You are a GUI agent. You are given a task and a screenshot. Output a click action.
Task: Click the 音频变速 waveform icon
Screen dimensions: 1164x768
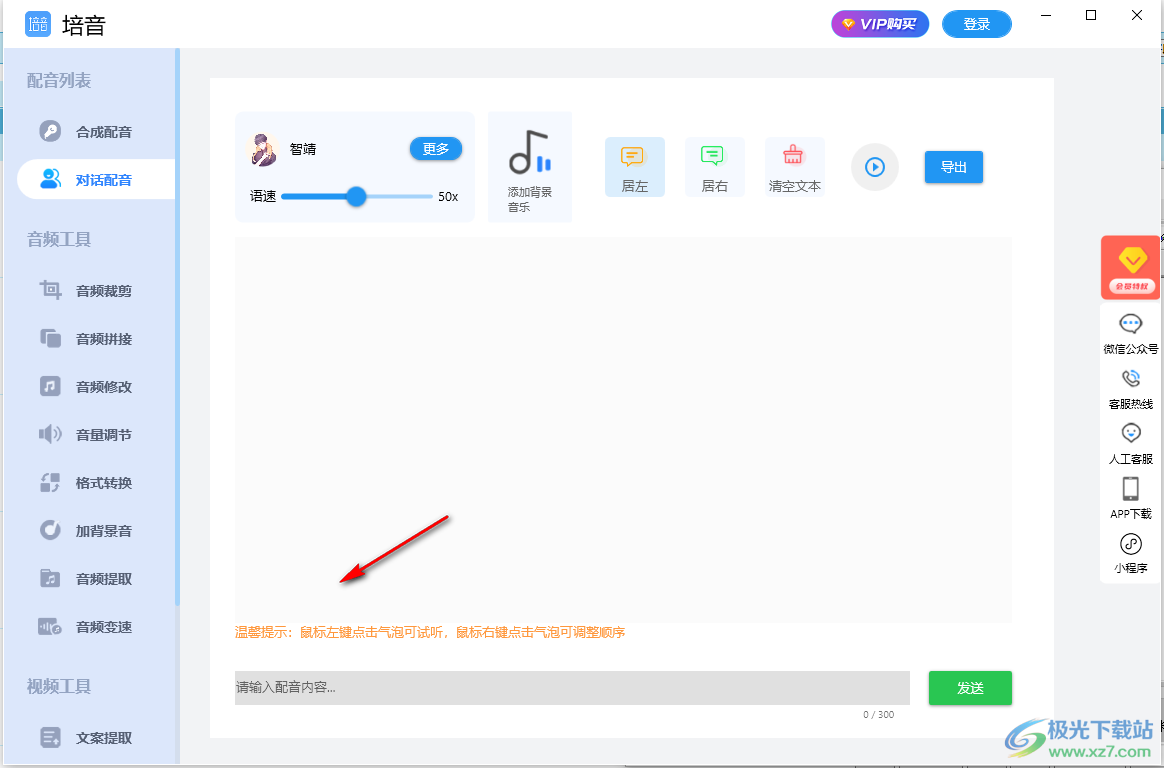click(x=50, y=627)
